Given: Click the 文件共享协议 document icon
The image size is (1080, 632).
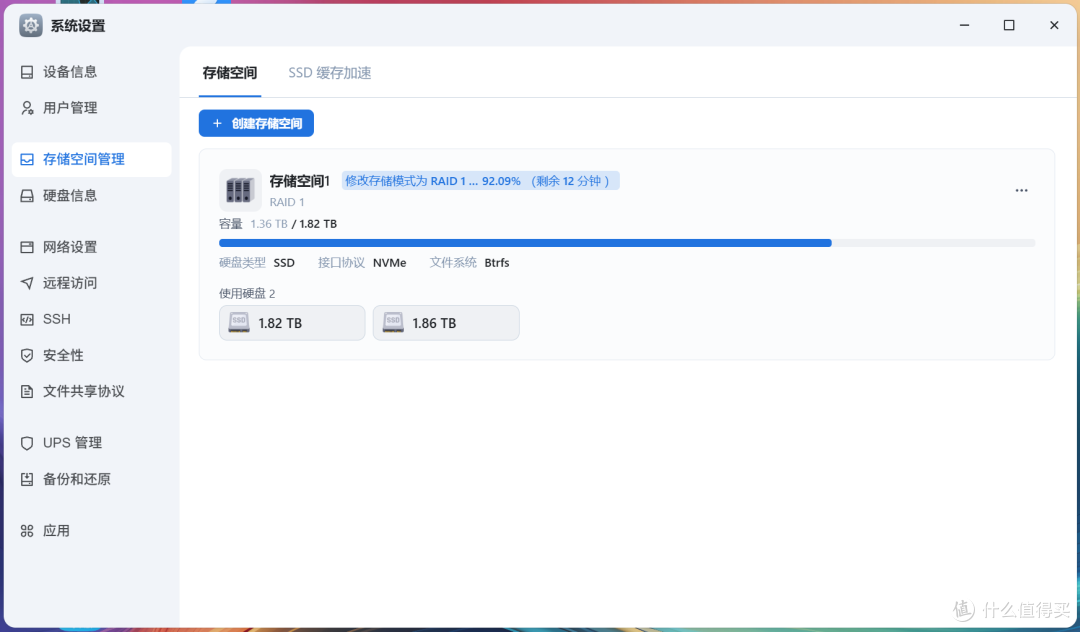Looking at the screenshot, I should point(27,392).
